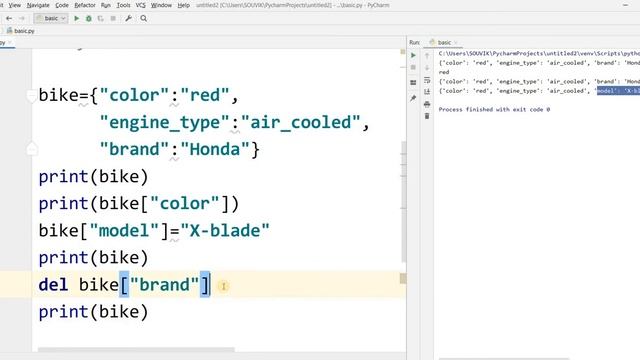The image size is (640, 360).
Task: Click the Stop square icon in main toolbar
Action: click(113, 18)
